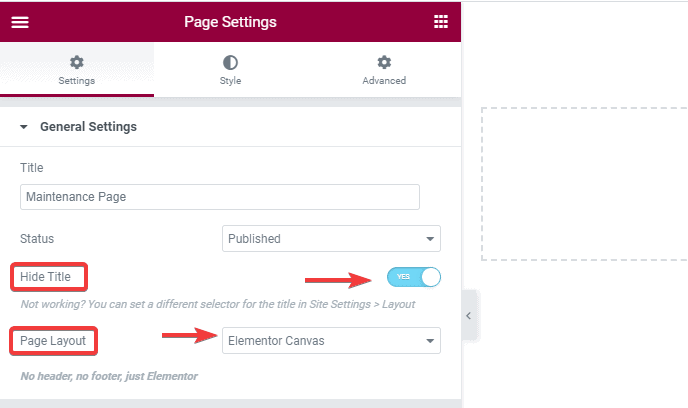Click the Title field label
Screen dimensions: 688x408
click(x=32, y=168)
